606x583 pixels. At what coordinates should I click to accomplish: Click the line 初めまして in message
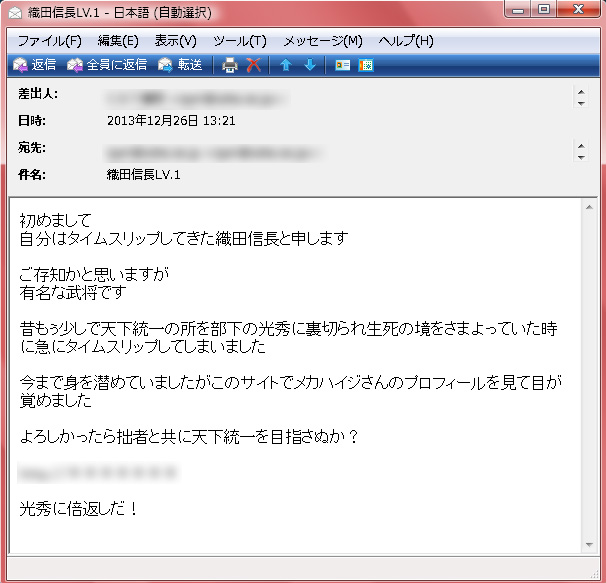coord(55,220)
